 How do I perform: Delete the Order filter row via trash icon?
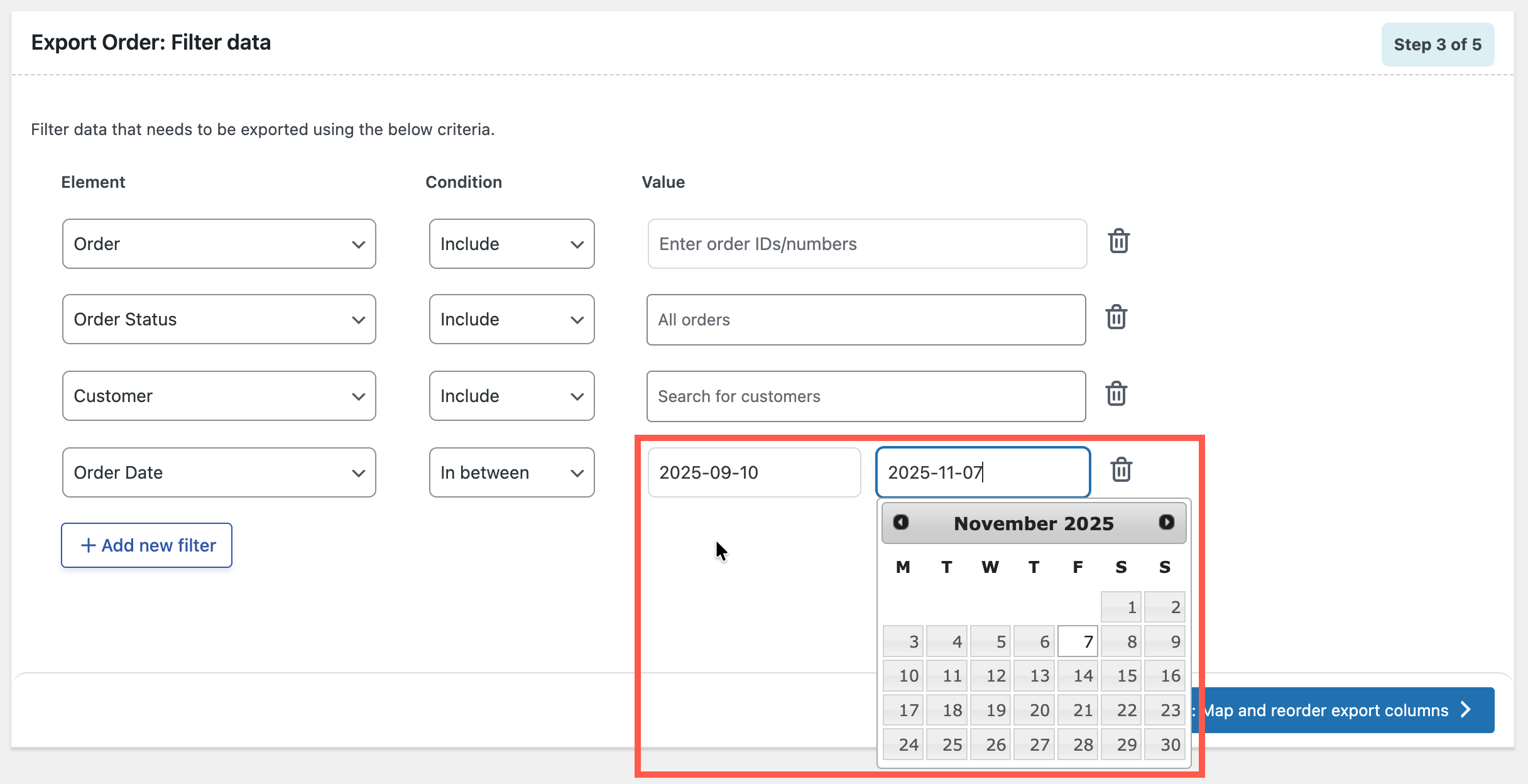[1118, 241]
